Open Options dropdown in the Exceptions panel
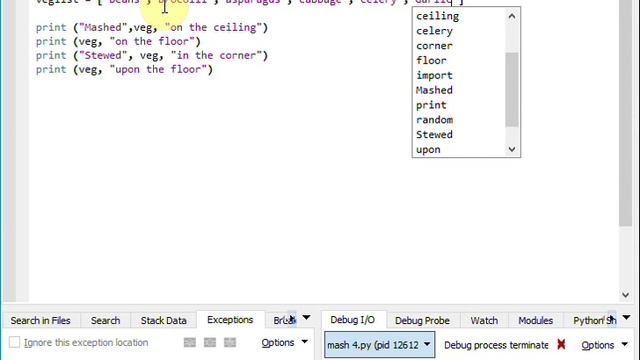 (x=284, y=342)
